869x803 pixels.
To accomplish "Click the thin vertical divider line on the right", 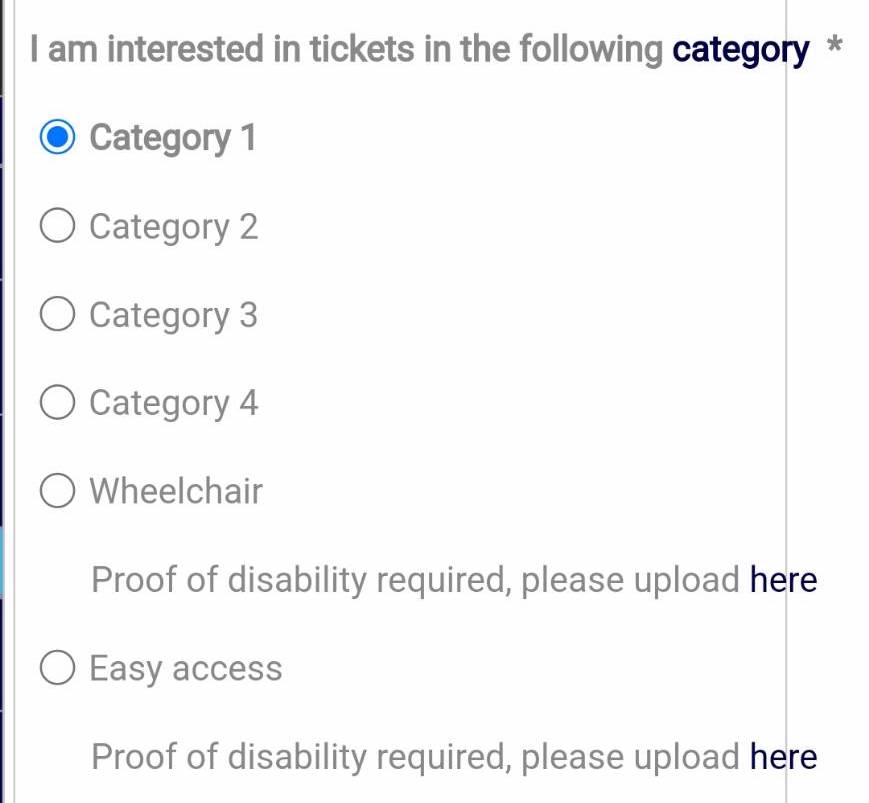I will click(786, 401).
